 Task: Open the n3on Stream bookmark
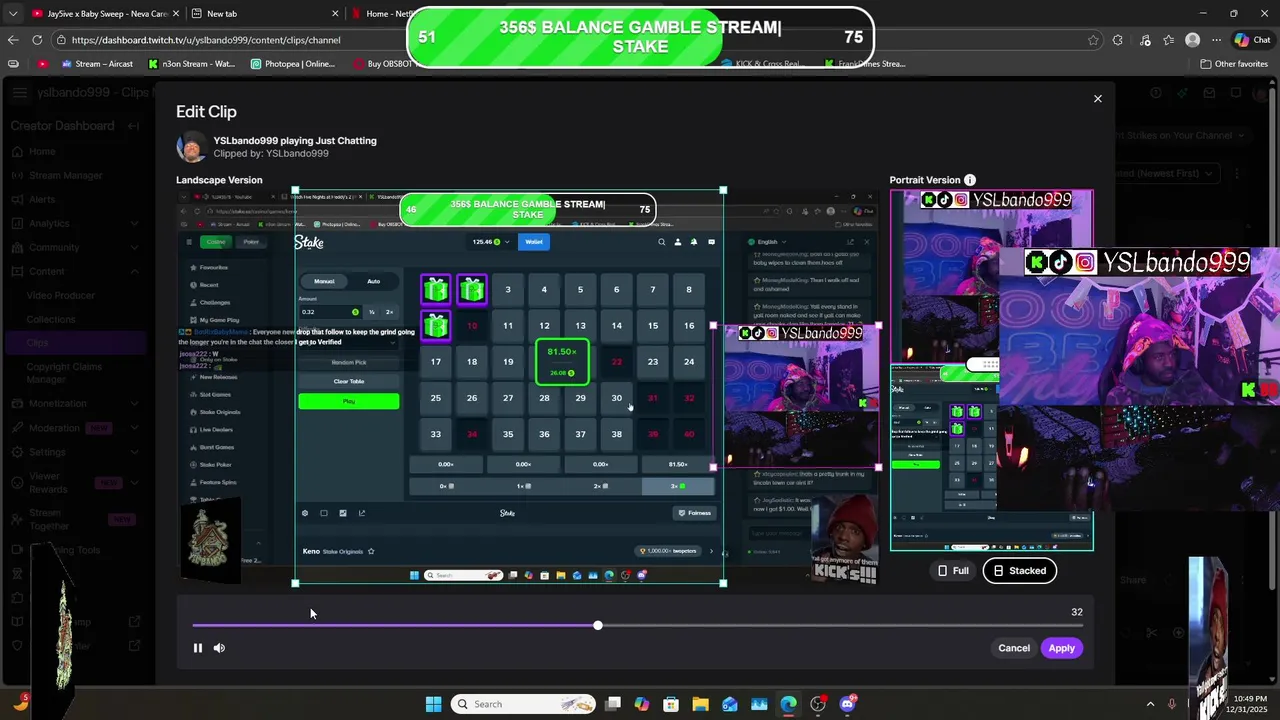(192, 64)
